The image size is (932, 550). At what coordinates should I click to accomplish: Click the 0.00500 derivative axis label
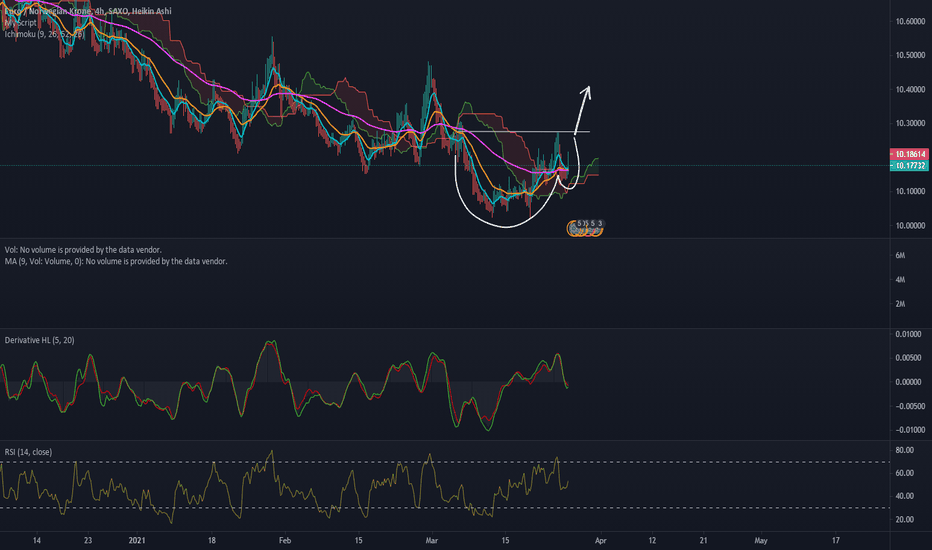[909, 358]
